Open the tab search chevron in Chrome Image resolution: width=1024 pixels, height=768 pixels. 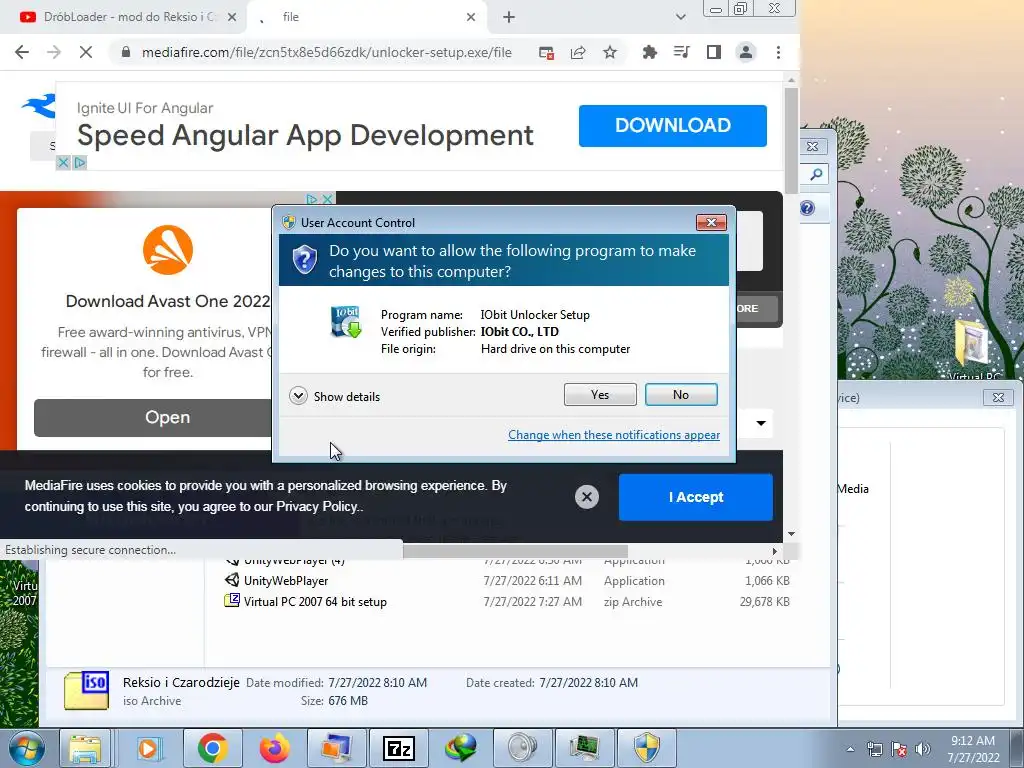[680, 18]
